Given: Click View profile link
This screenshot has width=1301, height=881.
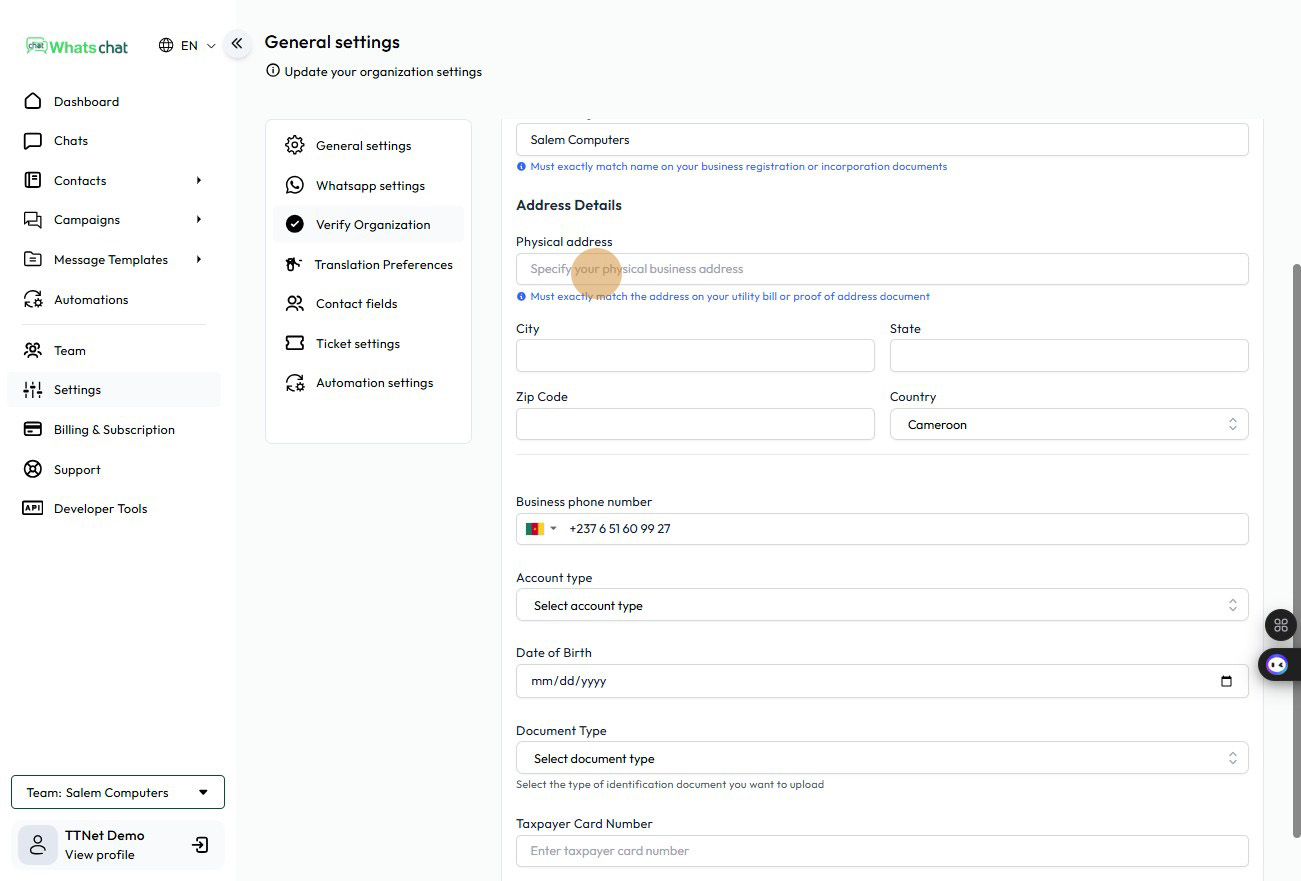Looking at the screenshot, I should coord(99,855).
